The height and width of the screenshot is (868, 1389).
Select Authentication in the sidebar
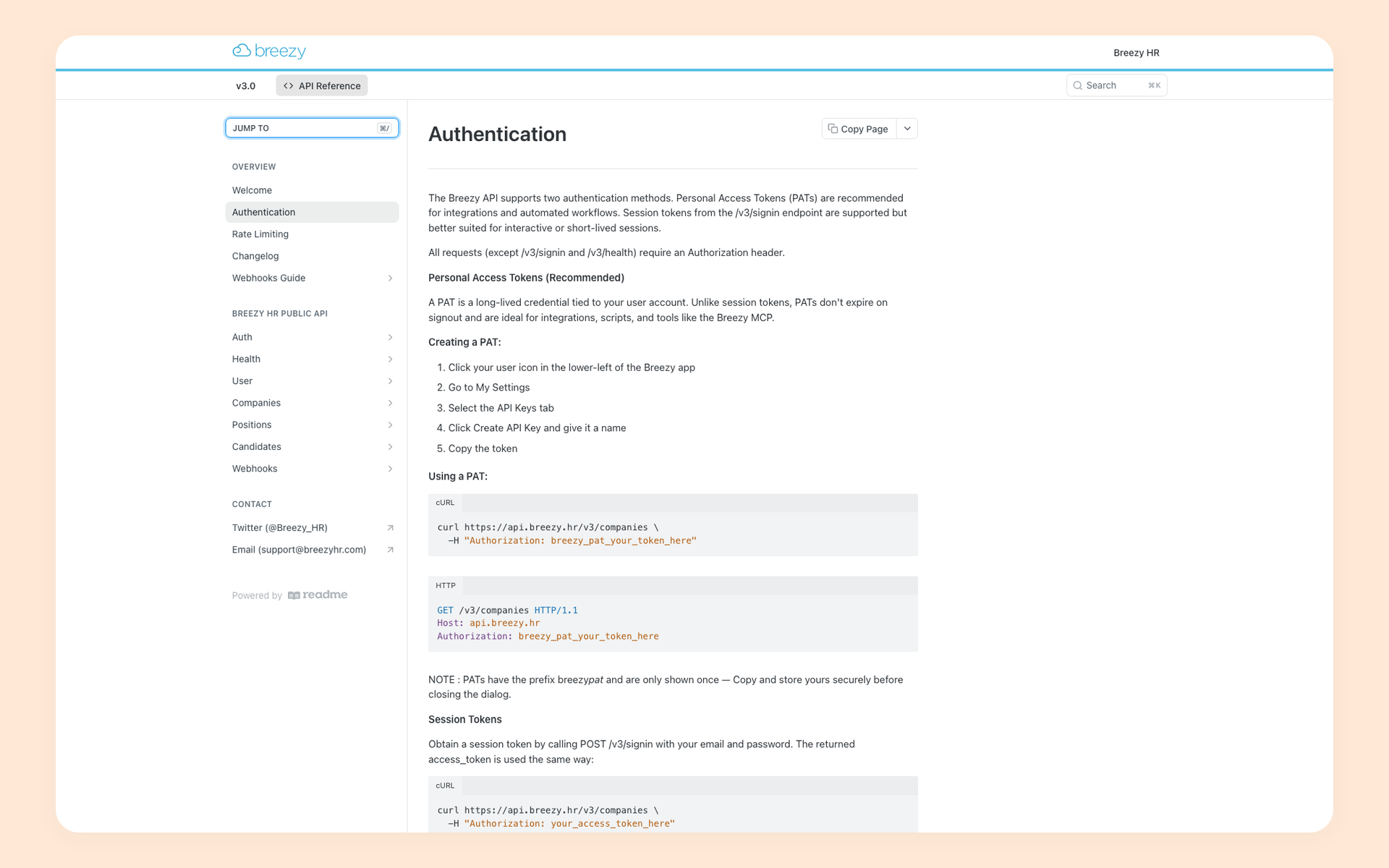pyautogui.click(x=312, y=212)
